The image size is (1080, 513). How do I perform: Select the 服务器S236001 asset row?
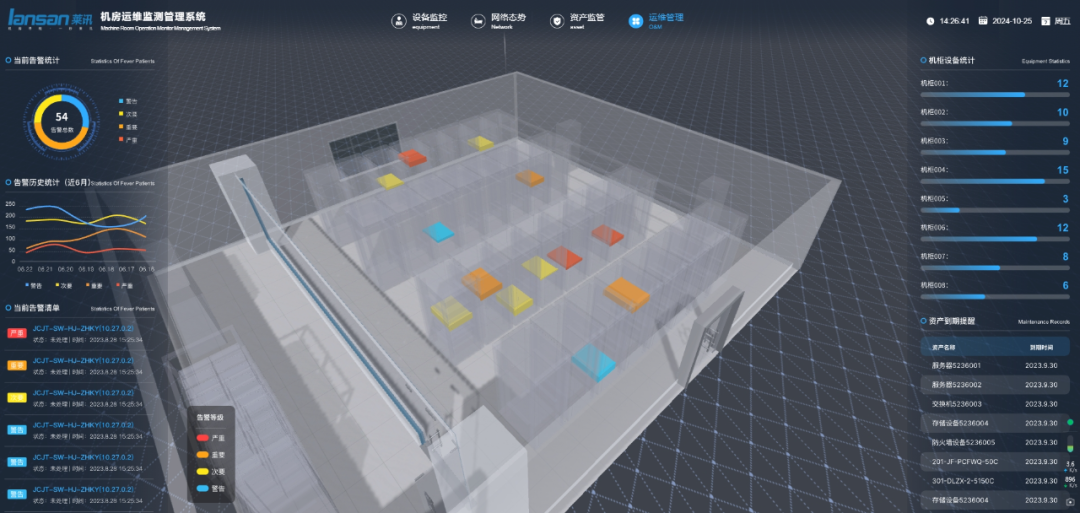994,366
